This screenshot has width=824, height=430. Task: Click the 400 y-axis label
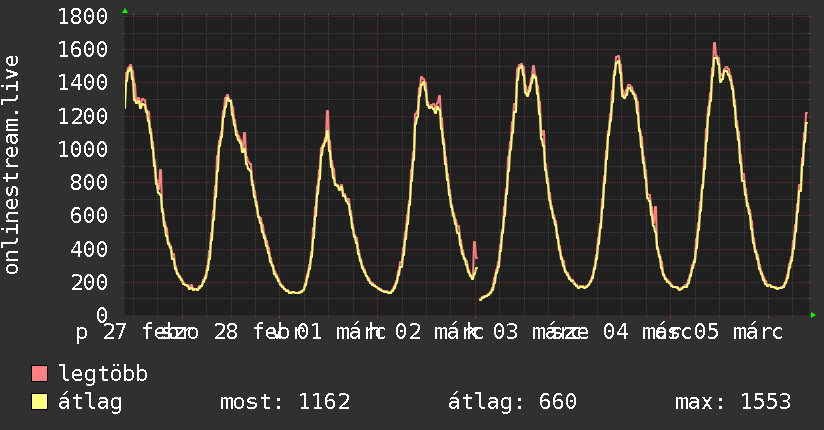[89, 249]
